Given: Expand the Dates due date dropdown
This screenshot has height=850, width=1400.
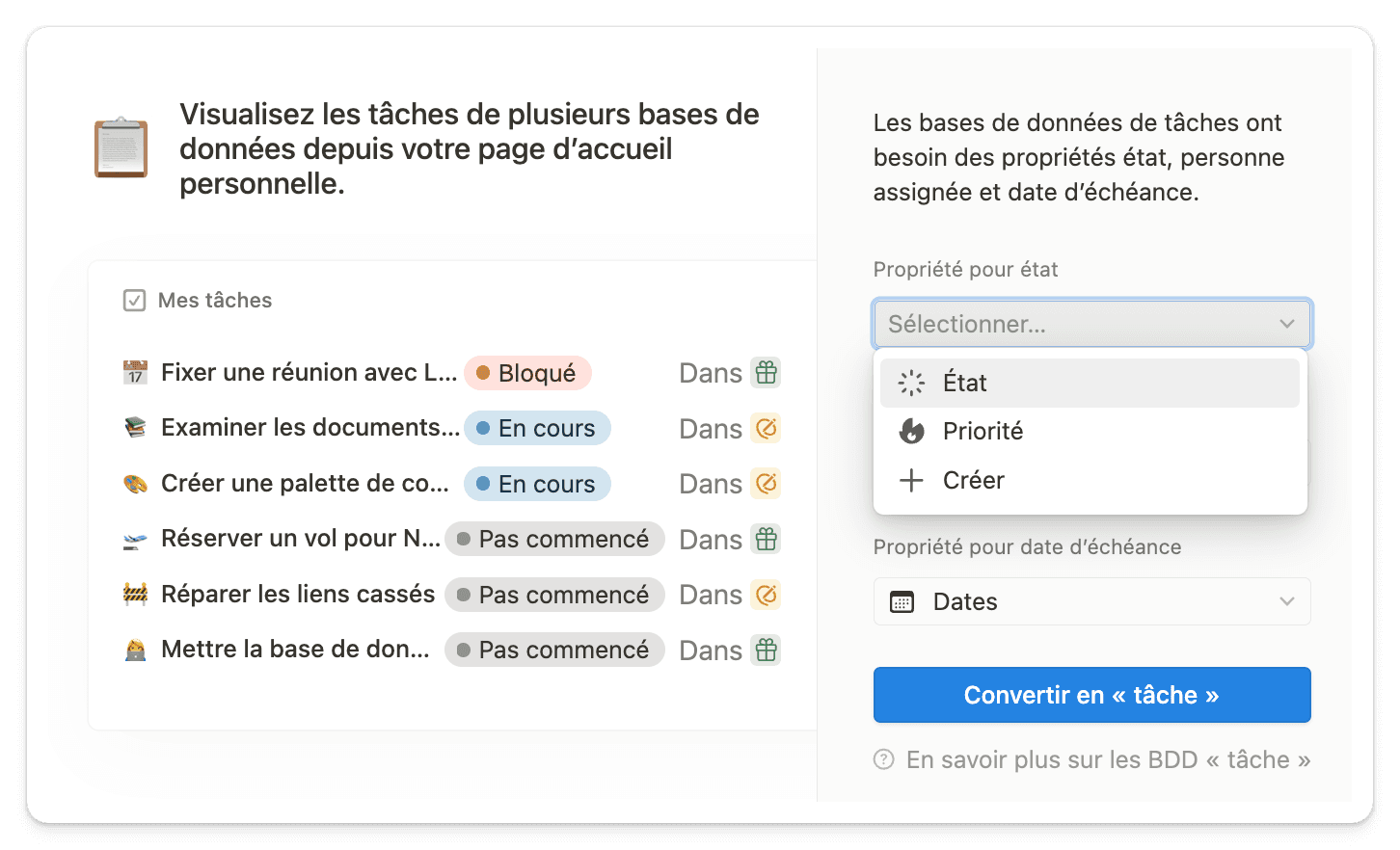Looking at the screenshot, I should [1091, 601].
